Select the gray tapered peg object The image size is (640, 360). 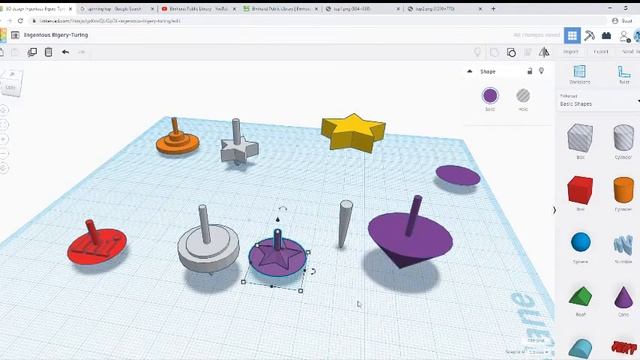click(x=344, y=224)
